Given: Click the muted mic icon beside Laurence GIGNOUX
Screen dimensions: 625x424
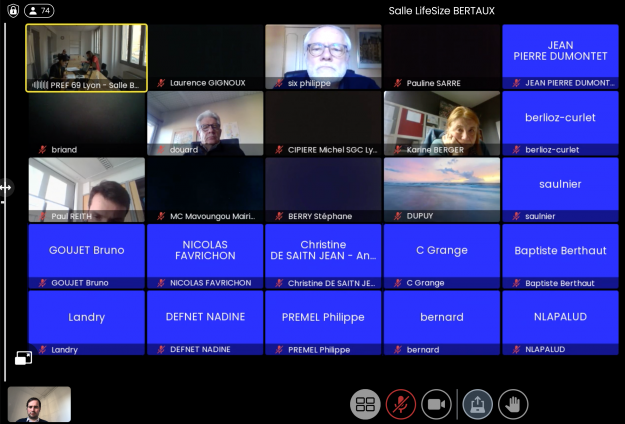Looking at the screenshot, I should tap(161, 83).
